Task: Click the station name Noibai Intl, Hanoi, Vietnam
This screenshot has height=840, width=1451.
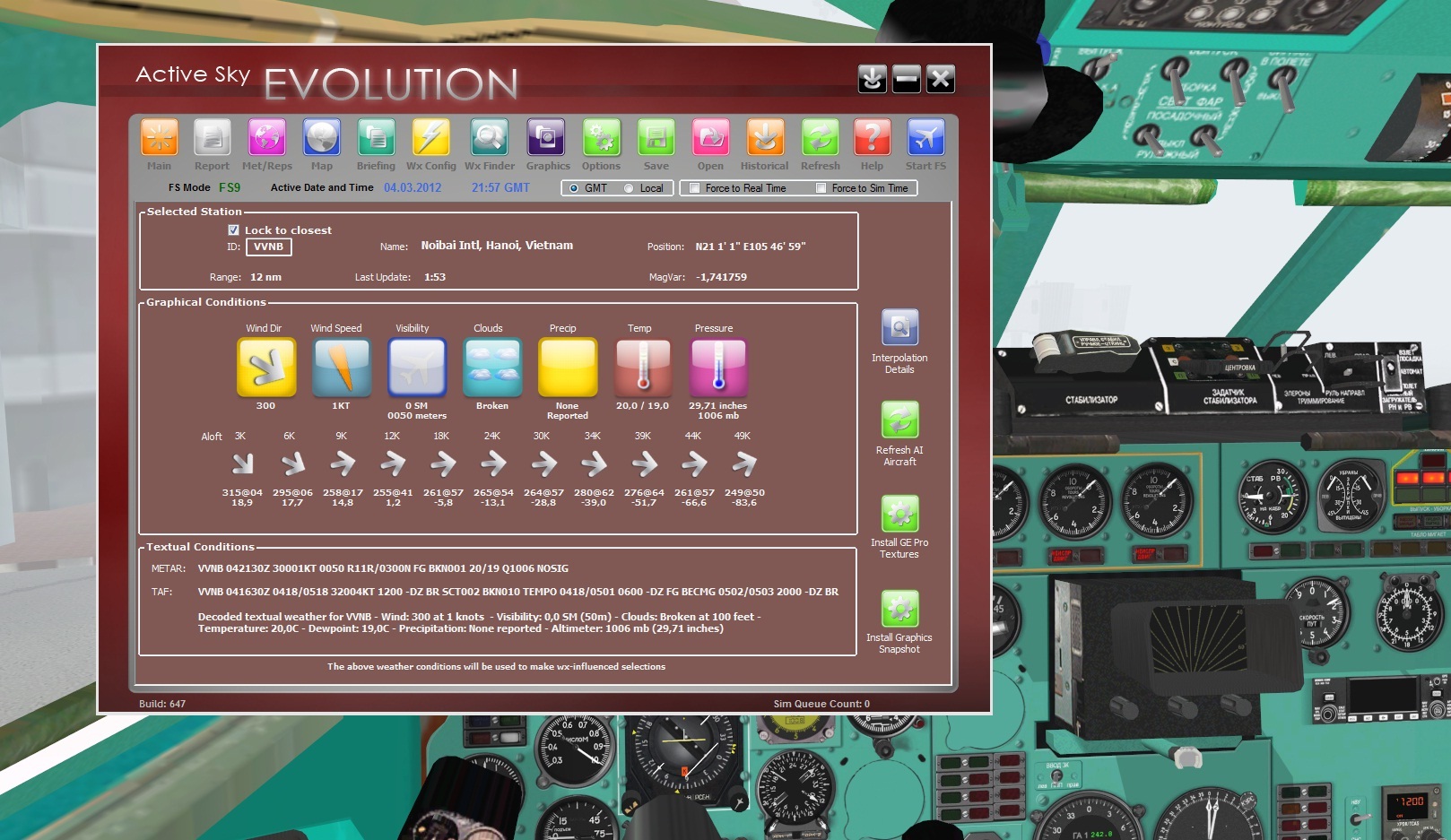Action: [x=497, y=246]
